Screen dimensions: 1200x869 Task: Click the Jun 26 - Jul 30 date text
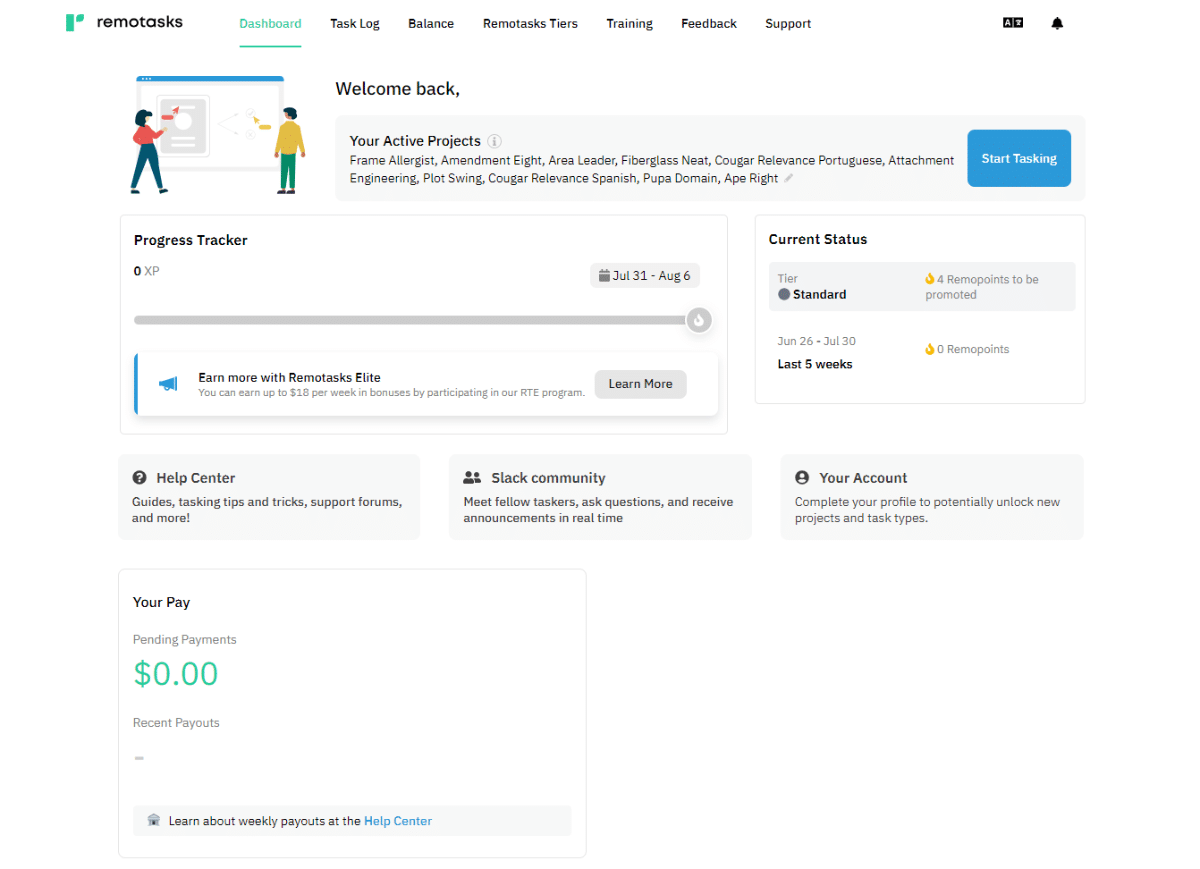817,341
